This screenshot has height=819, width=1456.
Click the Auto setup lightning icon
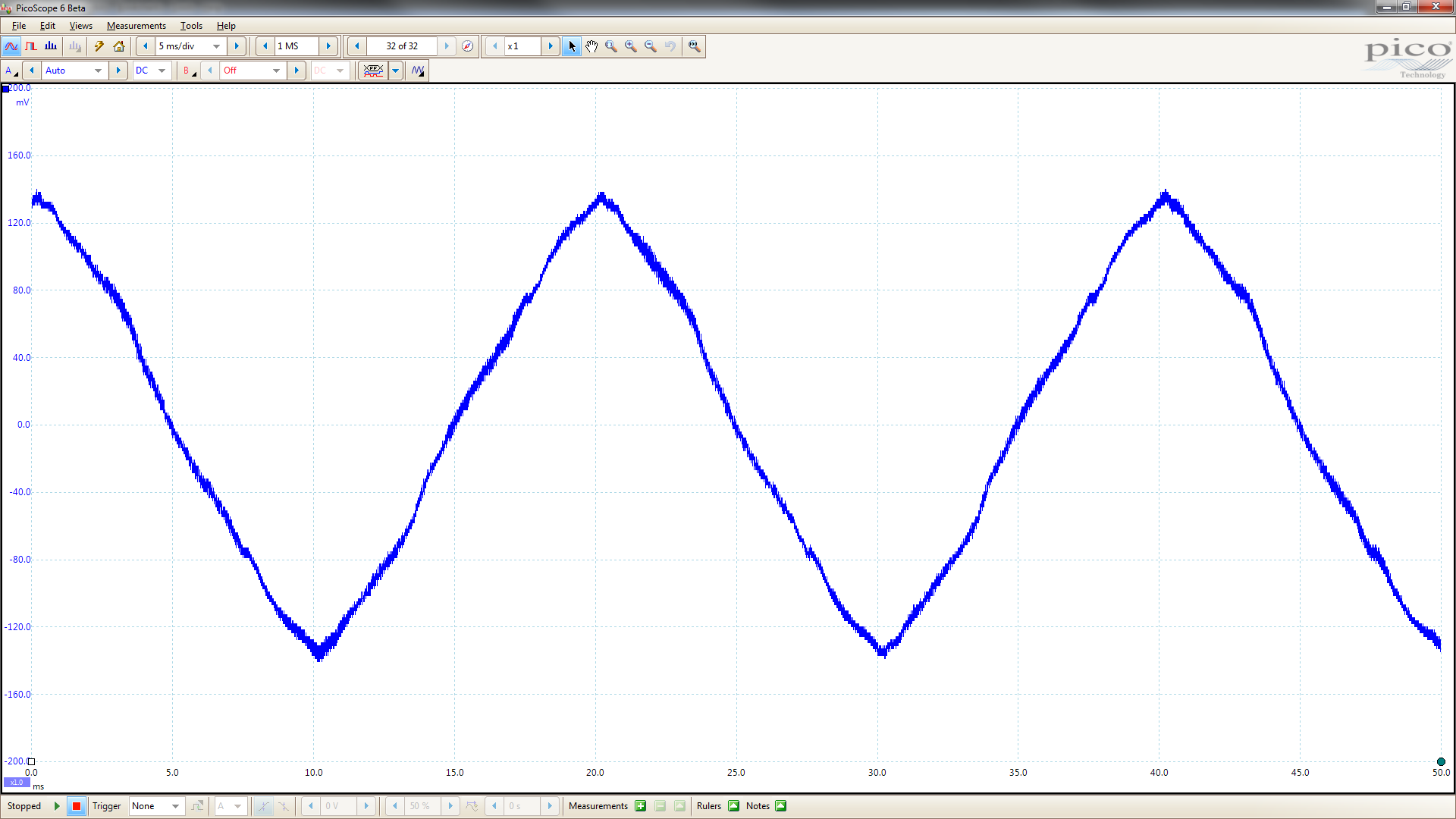99,46
